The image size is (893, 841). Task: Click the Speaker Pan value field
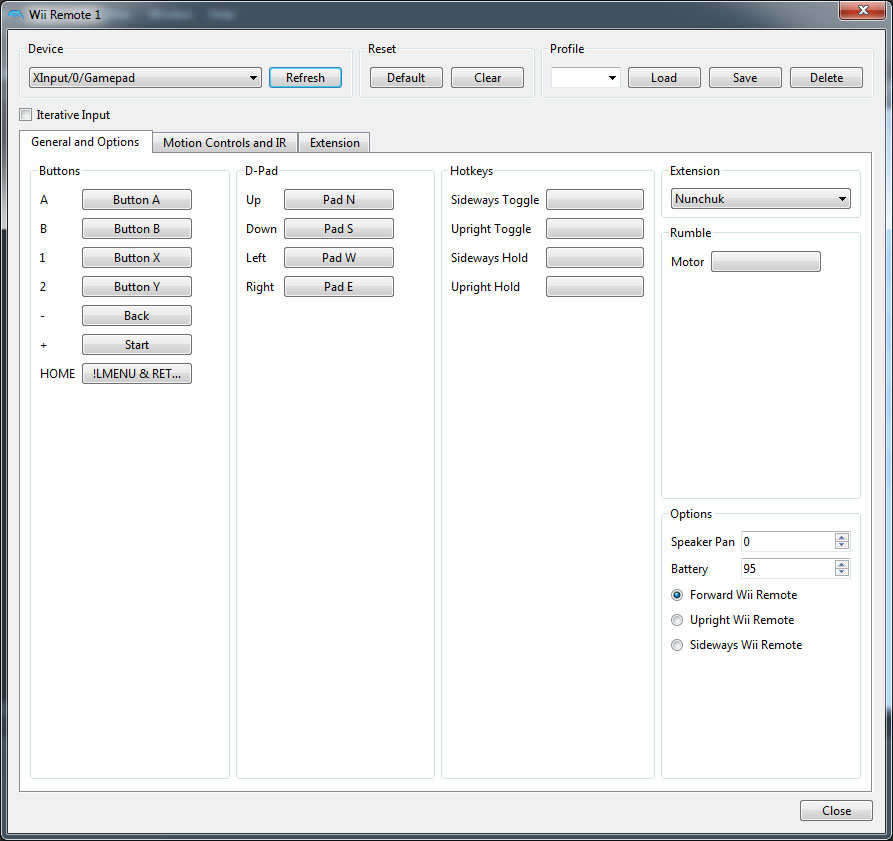click(x=788, y=541)
